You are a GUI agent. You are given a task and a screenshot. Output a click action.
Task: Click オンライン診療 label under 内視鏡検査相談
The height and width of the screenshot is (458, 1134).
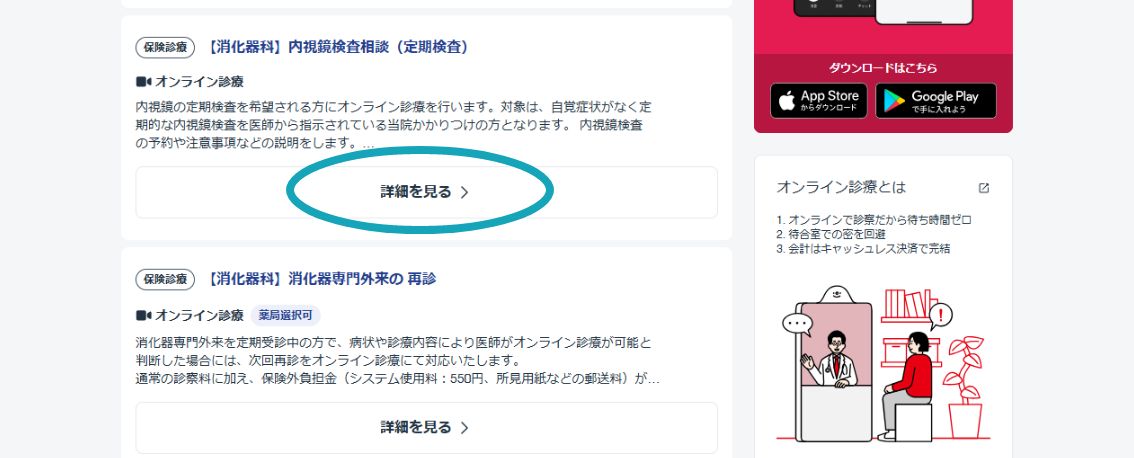point(199,82)
